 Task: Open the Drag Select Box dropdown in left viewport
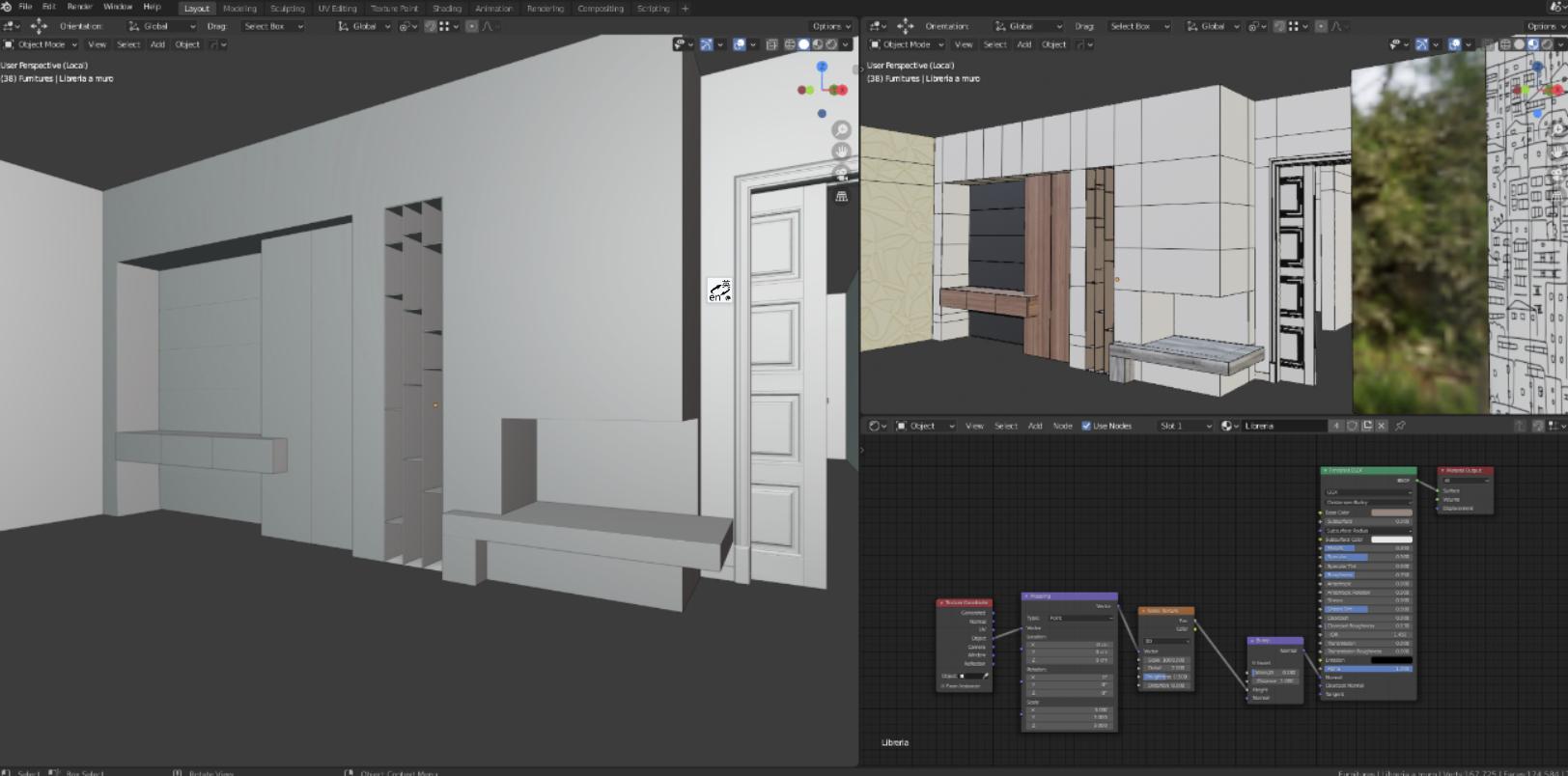[x=272, y=26]
